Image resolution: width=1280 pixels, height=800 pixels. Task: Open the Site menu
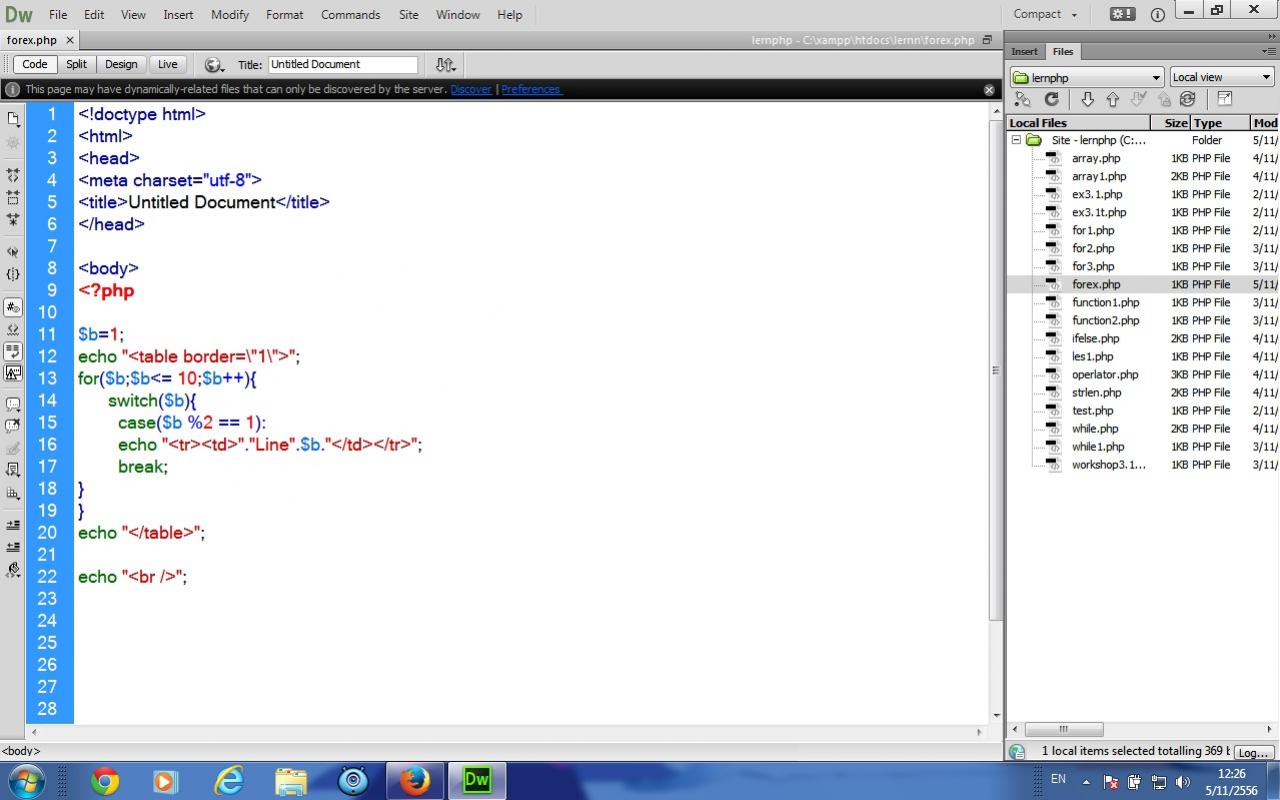409,14
